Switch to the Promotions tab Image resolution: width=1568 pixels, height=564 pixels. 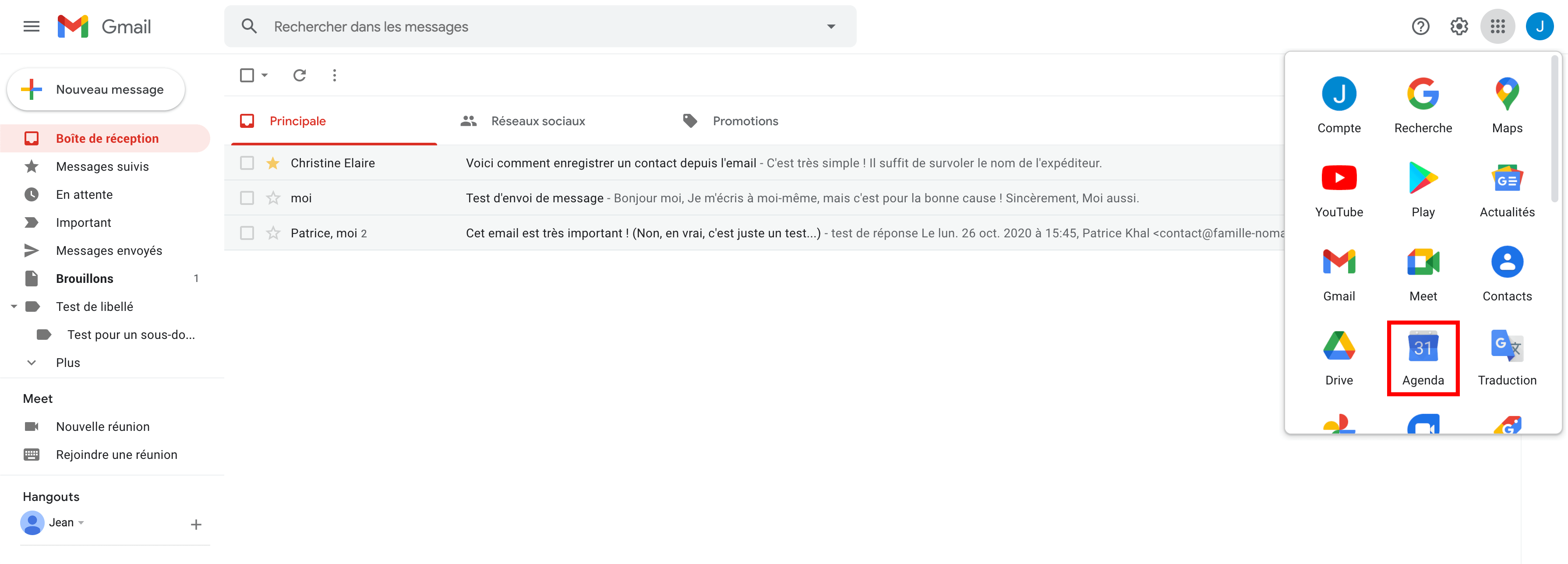[x=745, y=121]
